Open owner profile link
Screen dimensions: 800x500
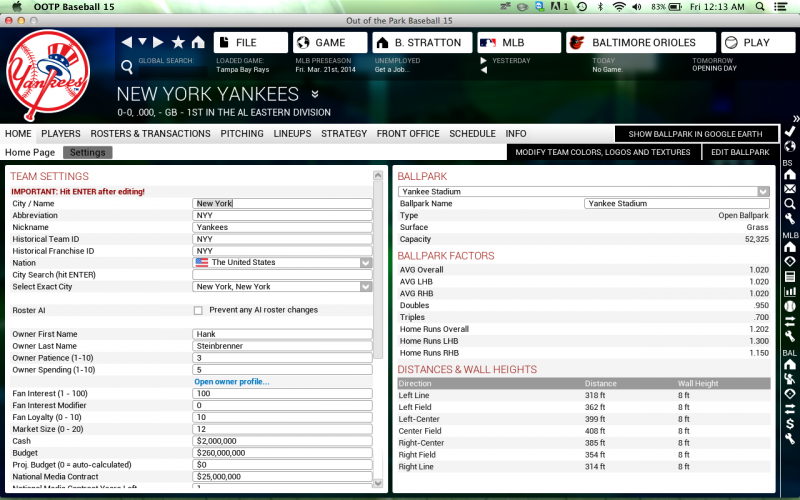pyautogui.click(x=231, y=381)
